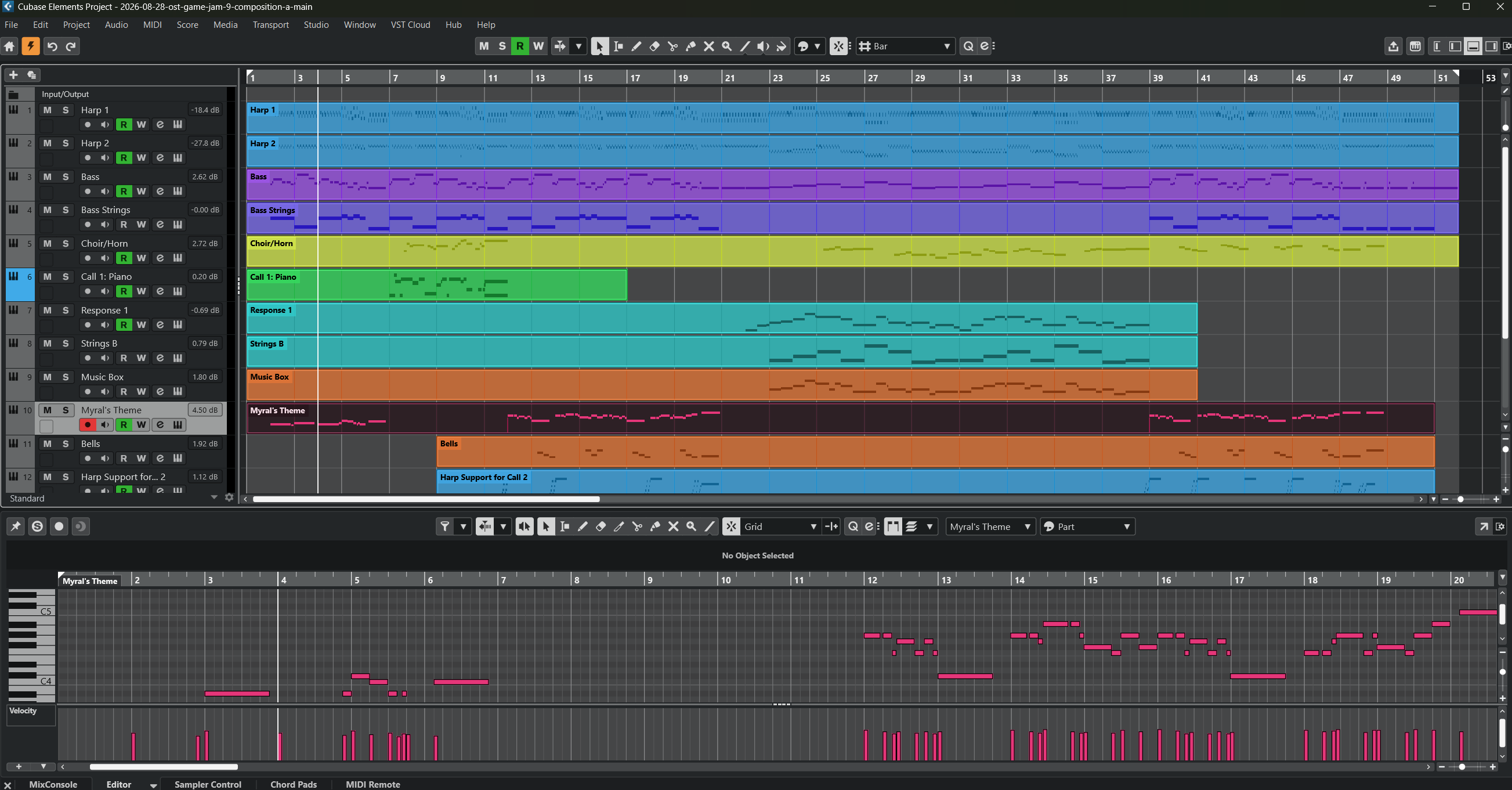Open the Chord Pads tab
The height and width of the screenshot is (790, 1512).
pos(294,784)
